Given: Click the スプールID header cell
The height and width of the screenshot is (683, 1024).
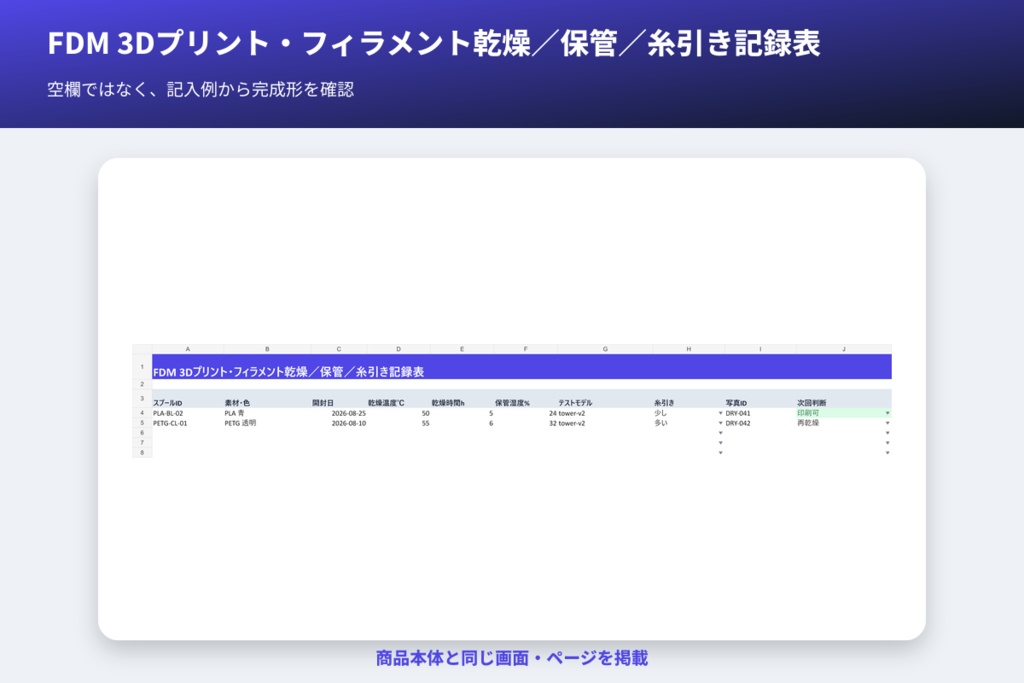Looking at the screenshot, I should [x=188, y=399].
